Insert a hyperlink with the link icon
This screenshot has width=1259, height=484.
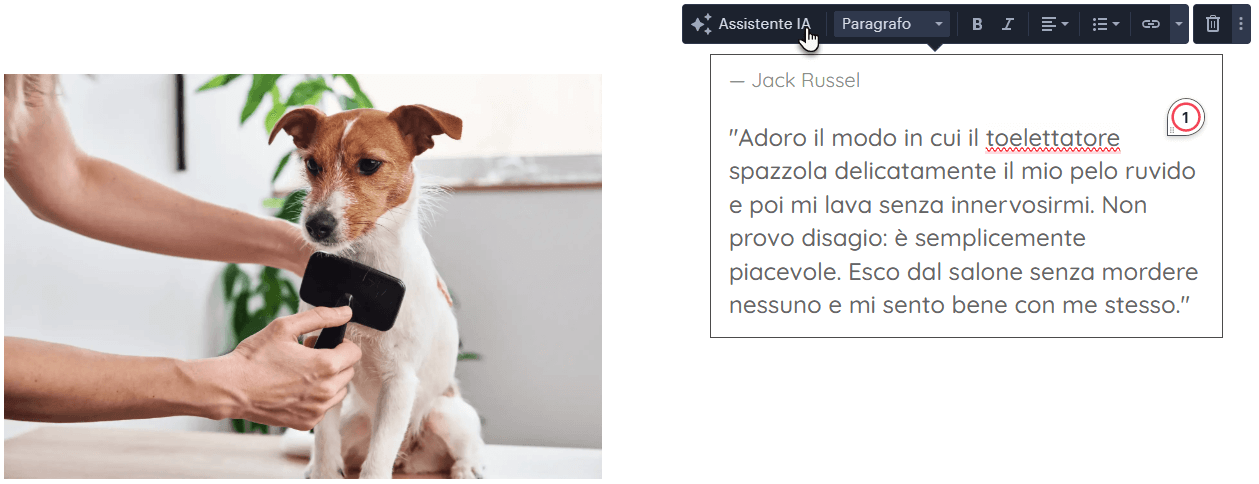[1151, 24]
